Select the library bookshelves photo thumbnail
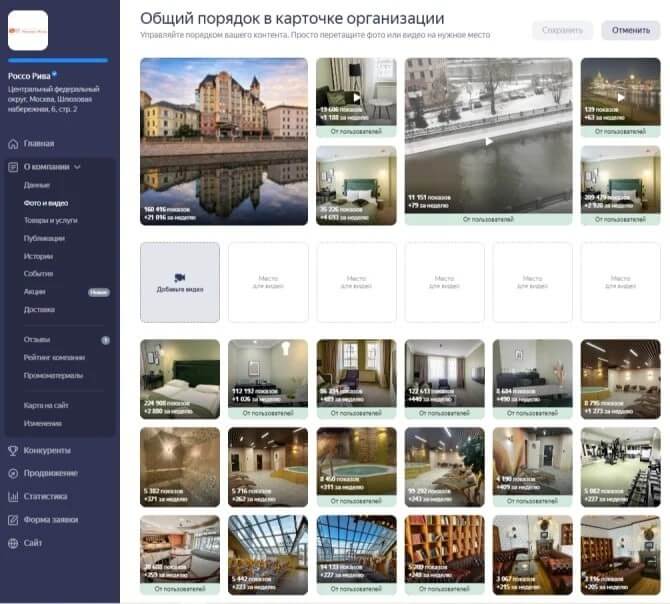The image size is (670, 604). (x=444, y=554)
